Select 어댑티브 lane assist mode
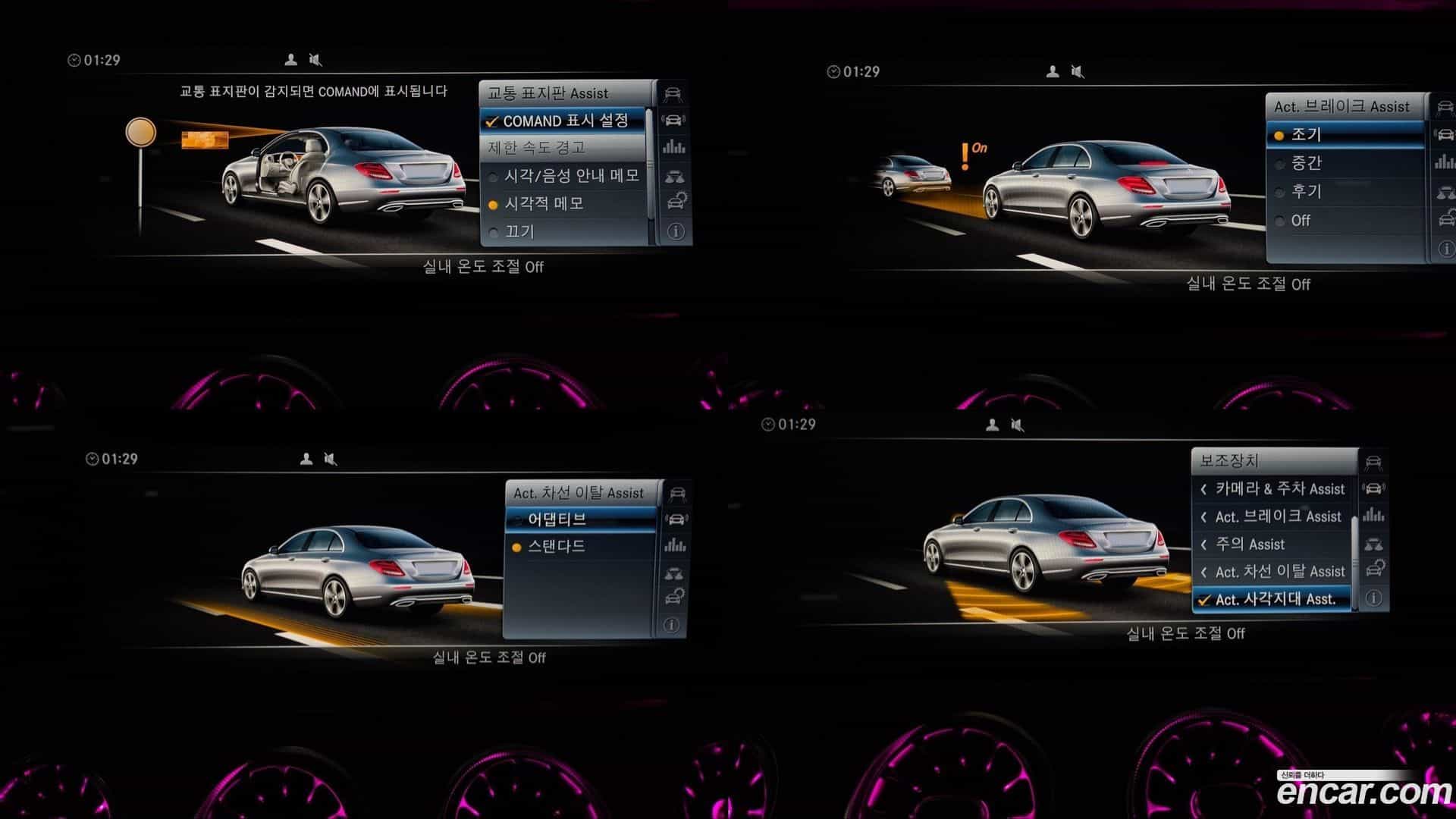Image resolution: width=1456 pixels, height=819 pixels. 581,519
